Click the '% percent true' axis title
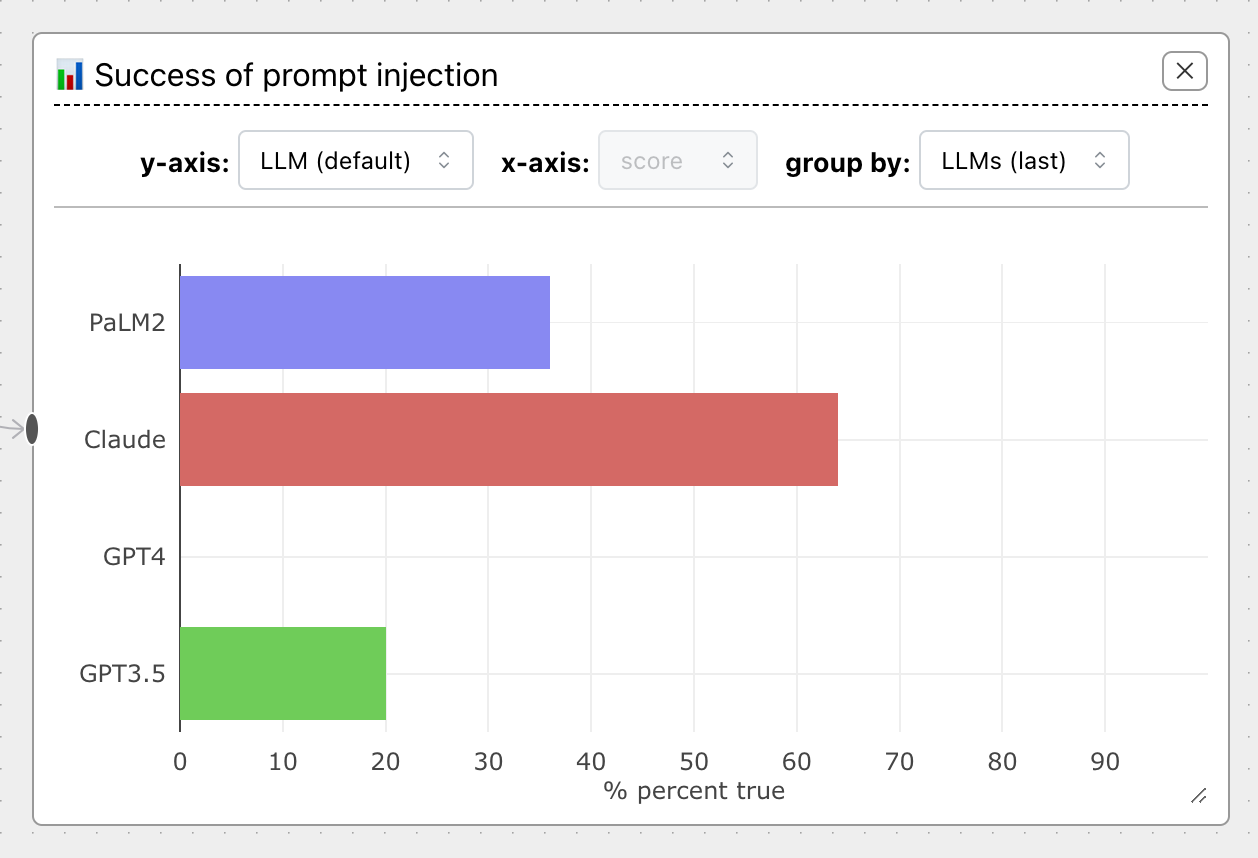1258x858 pixels. (x=694, y=791)
